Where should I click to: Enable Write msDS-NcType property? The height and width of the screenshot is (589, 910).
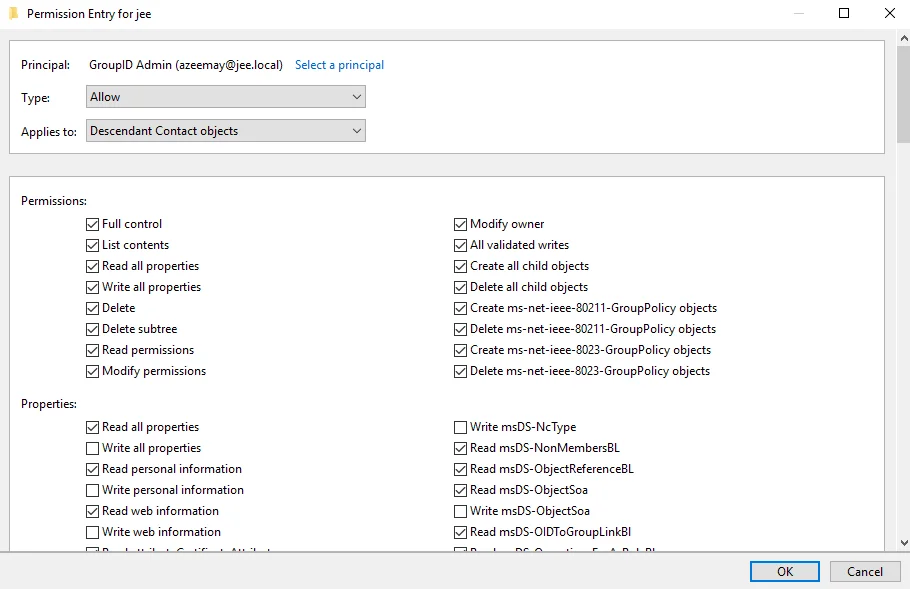460,427
